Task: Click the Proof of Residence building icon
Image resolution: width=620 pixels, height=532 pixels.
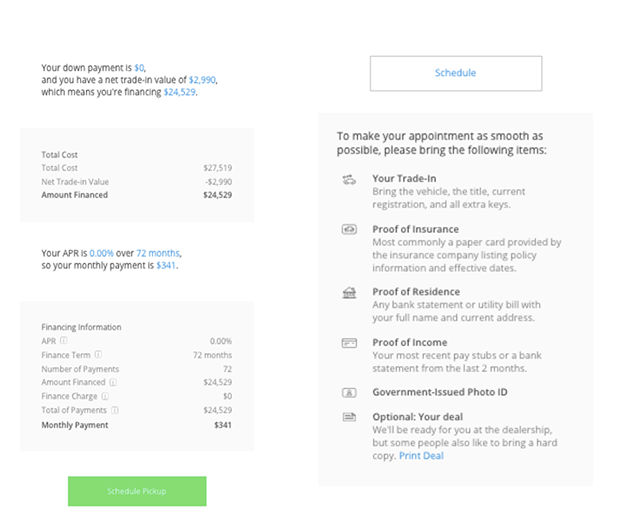Action: [349, 292]
